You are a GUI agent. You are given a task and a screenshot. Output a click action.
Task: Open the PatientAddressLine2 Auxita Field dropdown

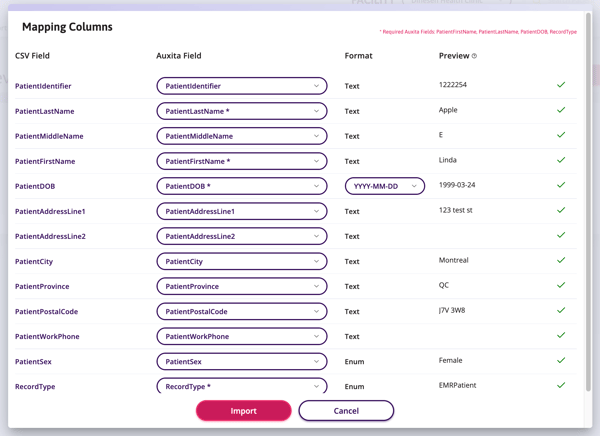tap(242, 236)
